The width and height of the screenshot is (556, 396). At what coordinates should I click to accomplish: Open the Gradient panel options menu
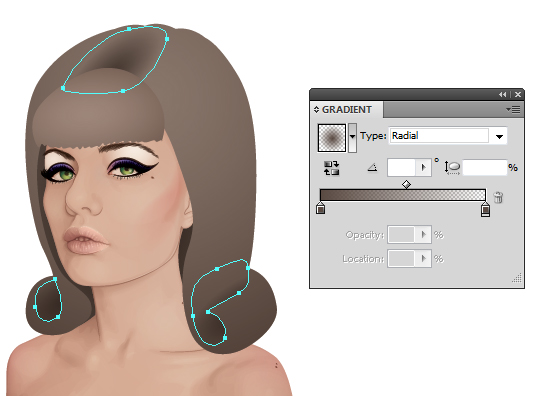(x=513, y=110)
